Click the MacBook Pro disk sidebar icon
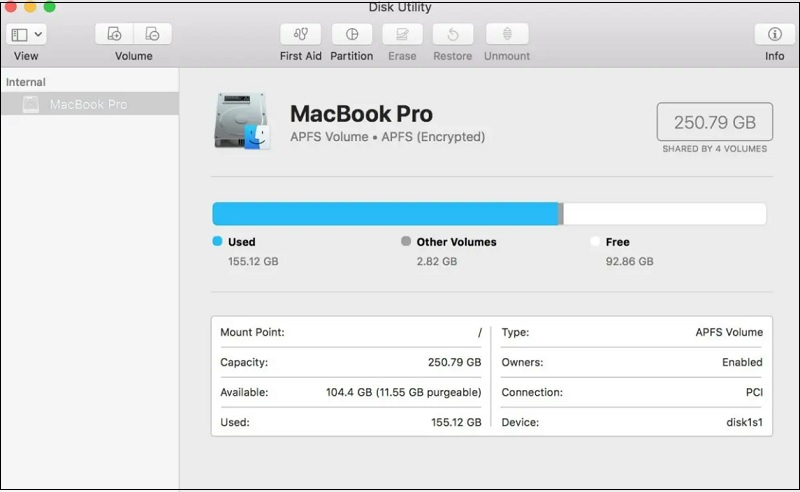 coord(31,105)
